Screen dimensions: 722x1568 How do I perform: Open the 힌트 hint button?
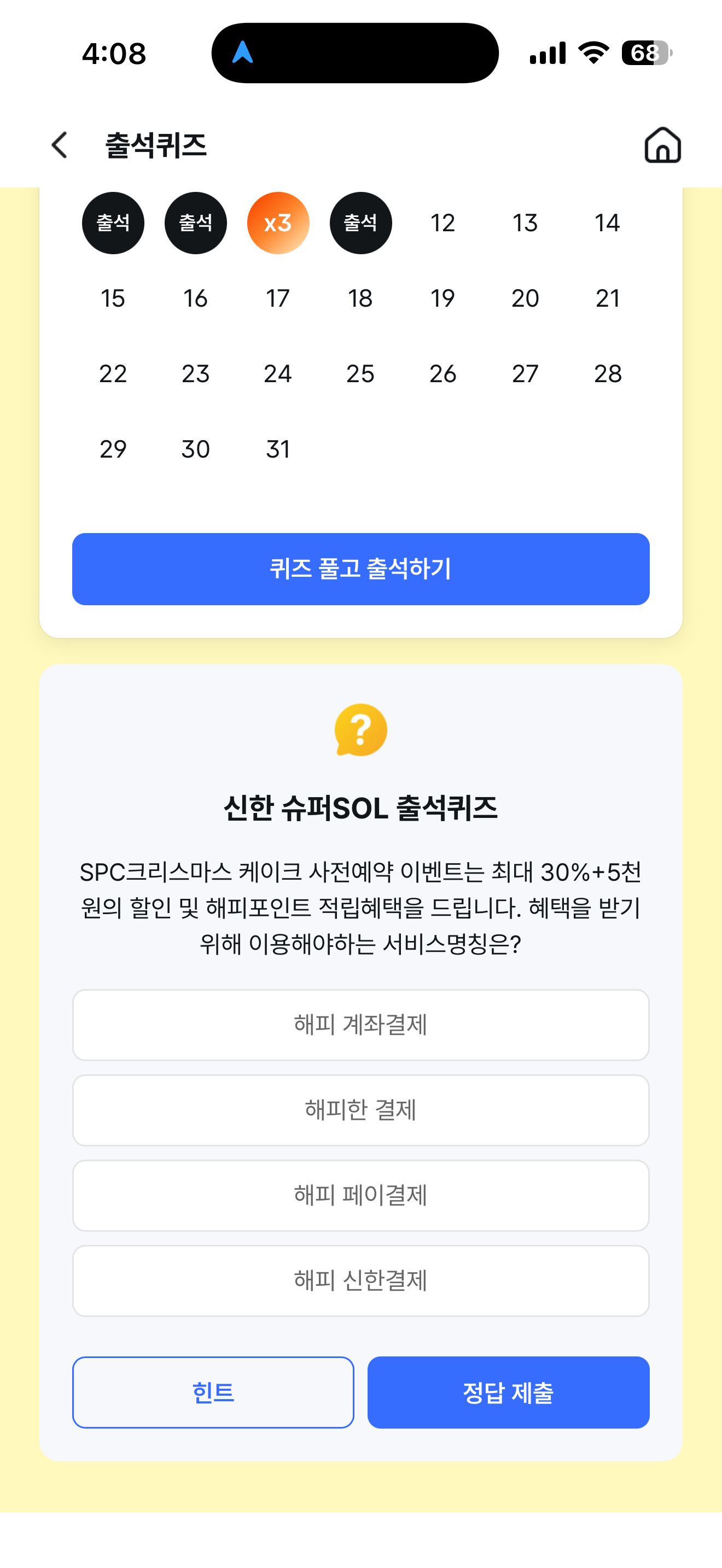pyautogui.click(x=213, y=1392)
